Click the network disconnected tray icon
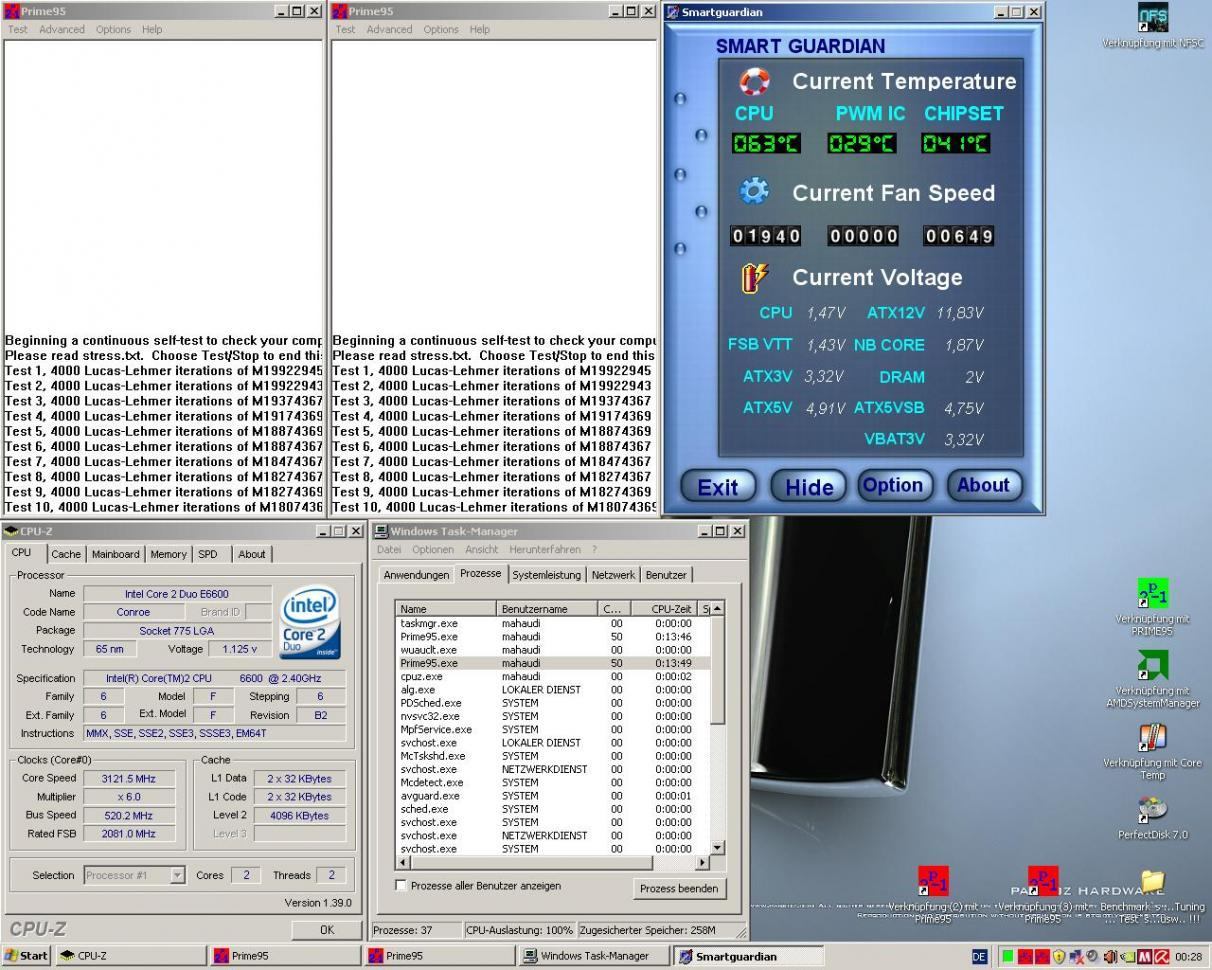The image size is (1212, 970). pos(1075,956)
